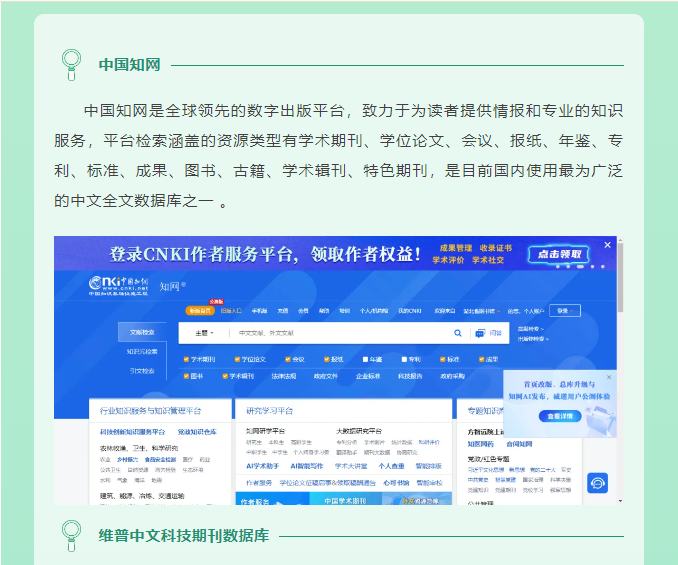Open the 智能排版 link

click(x=429, y=466)
